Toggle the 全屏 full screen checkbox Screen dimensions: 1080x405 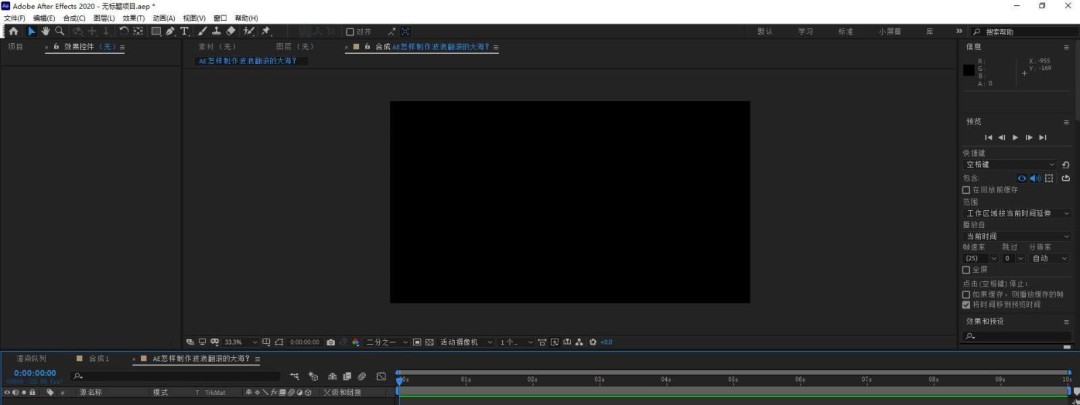click(966, 269)
